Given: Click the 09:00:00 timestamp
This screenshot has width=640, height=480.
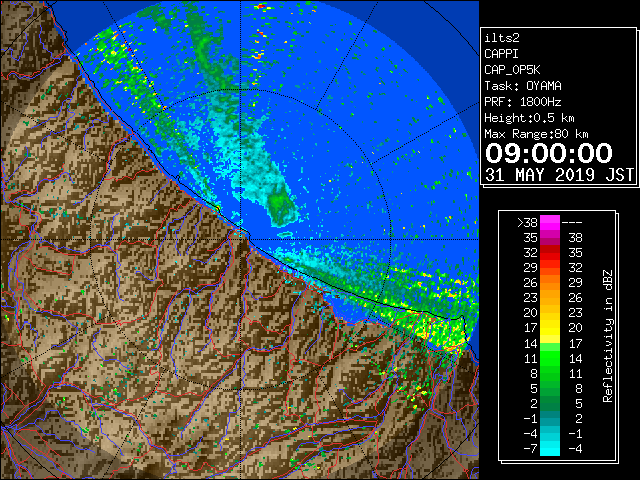Looking at the screenshot, I should [x=549, y=153].
